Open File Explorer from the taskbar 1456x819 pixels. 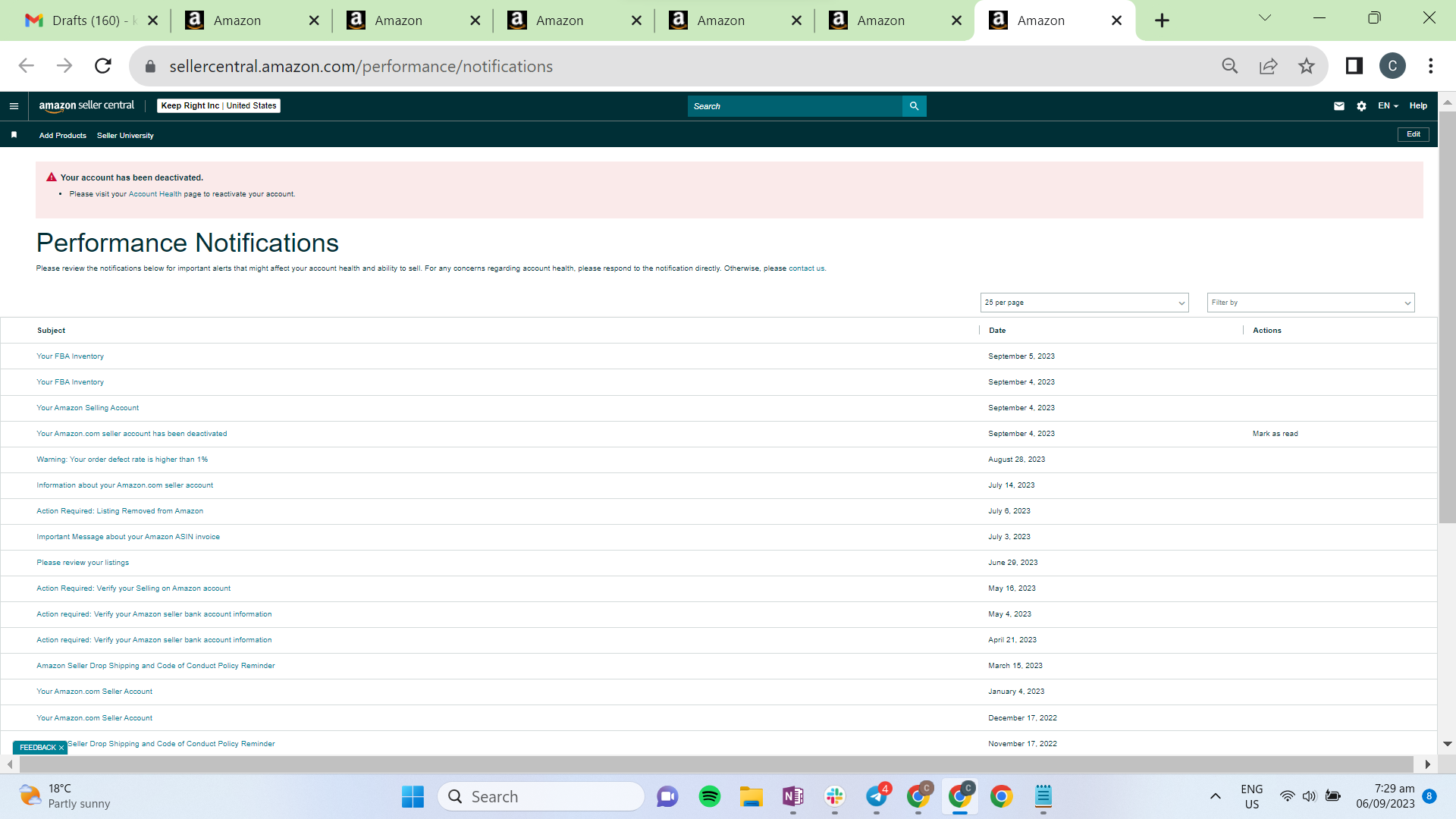751,796
